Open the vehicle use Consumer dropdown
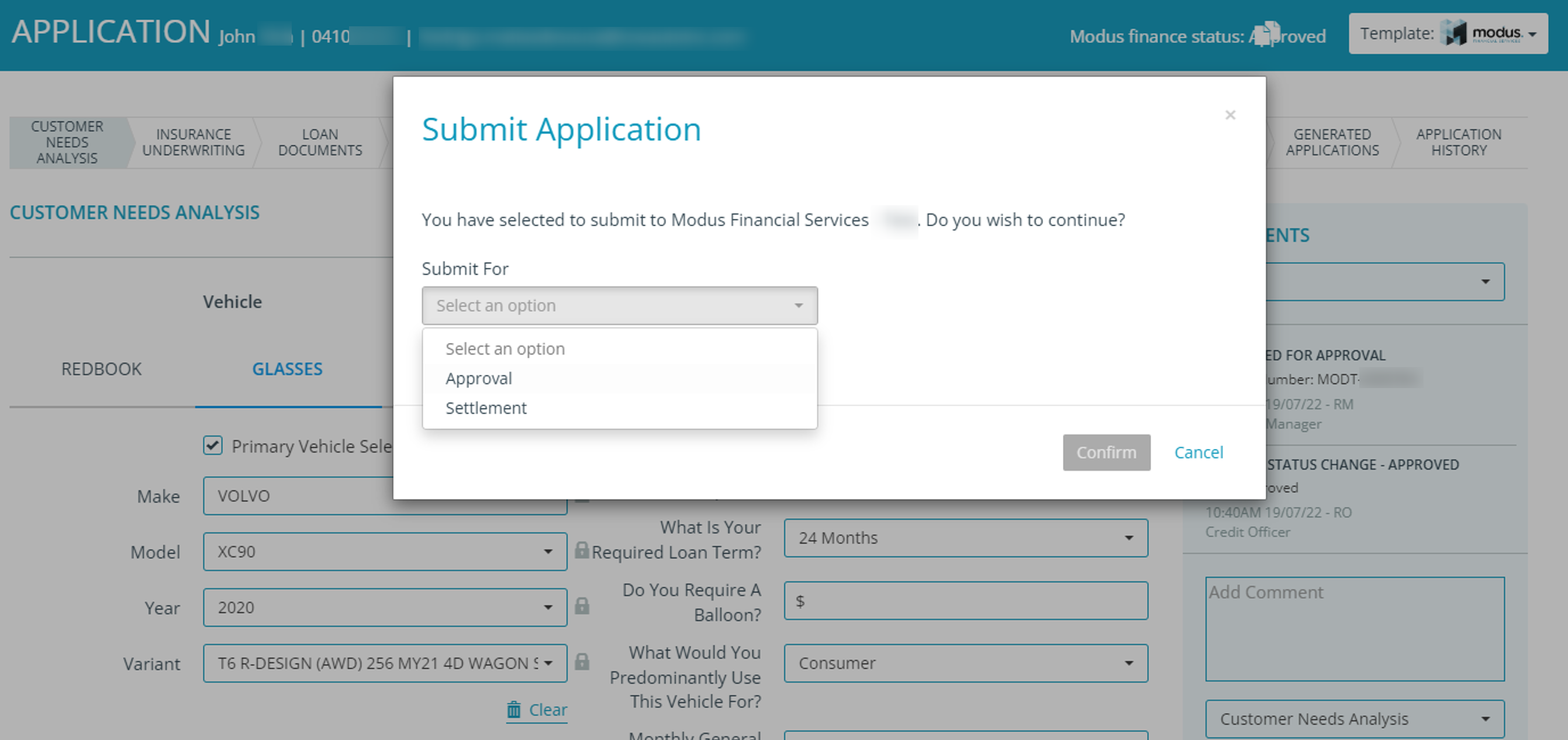 pos(966,663)
